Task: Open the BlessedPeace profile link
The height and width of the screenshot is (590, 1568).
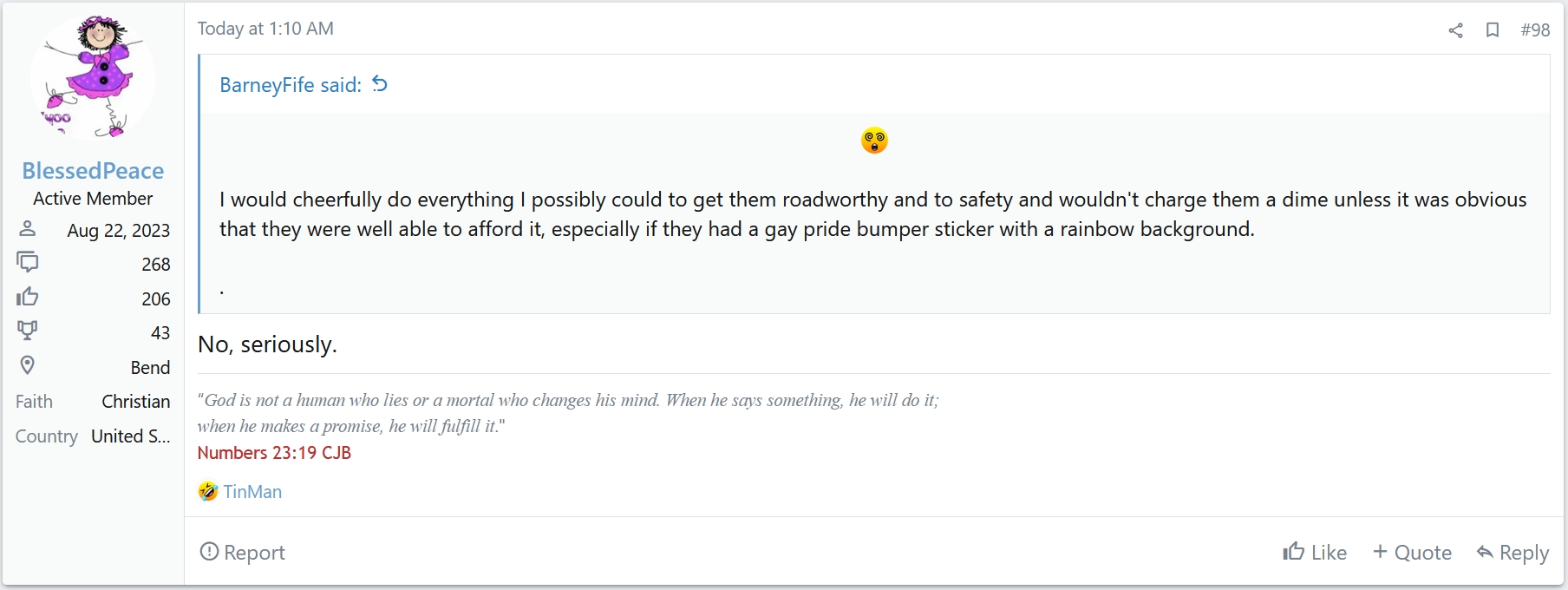Action: [x=93, y=171]
